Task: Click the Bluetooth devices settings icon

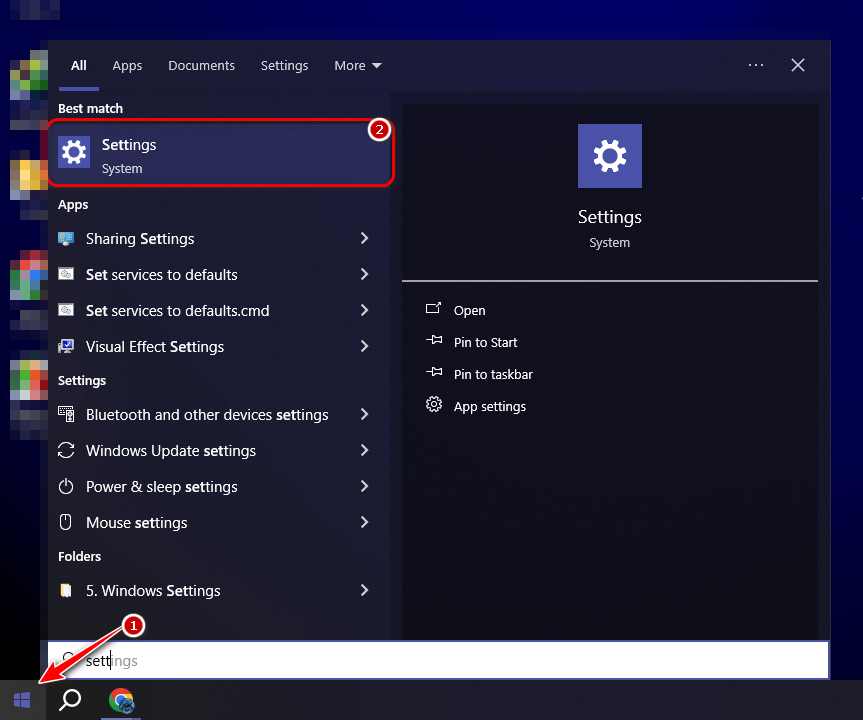Action: click(66, 414)
